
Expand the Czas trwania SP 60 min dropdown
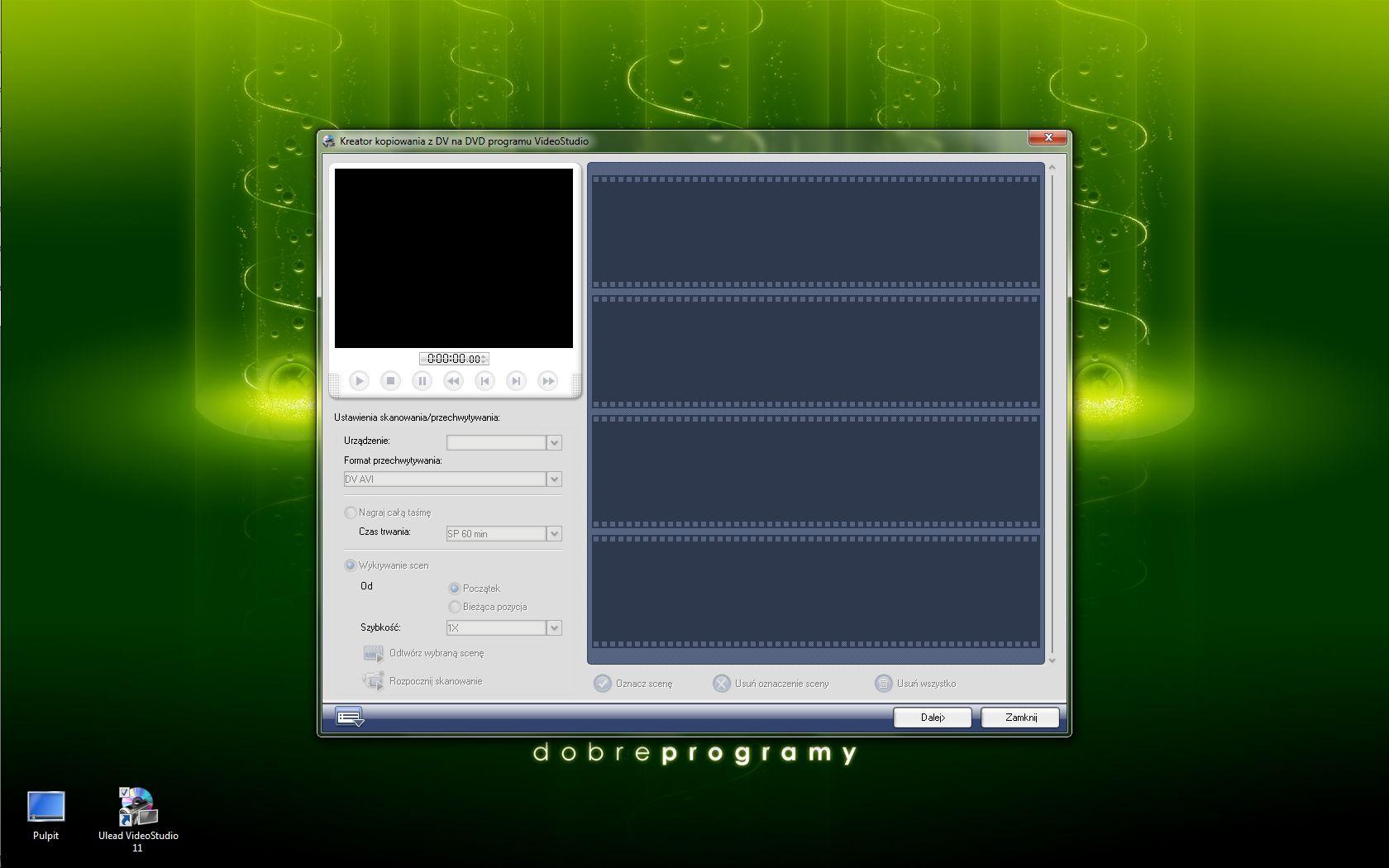tap(554, 534)
